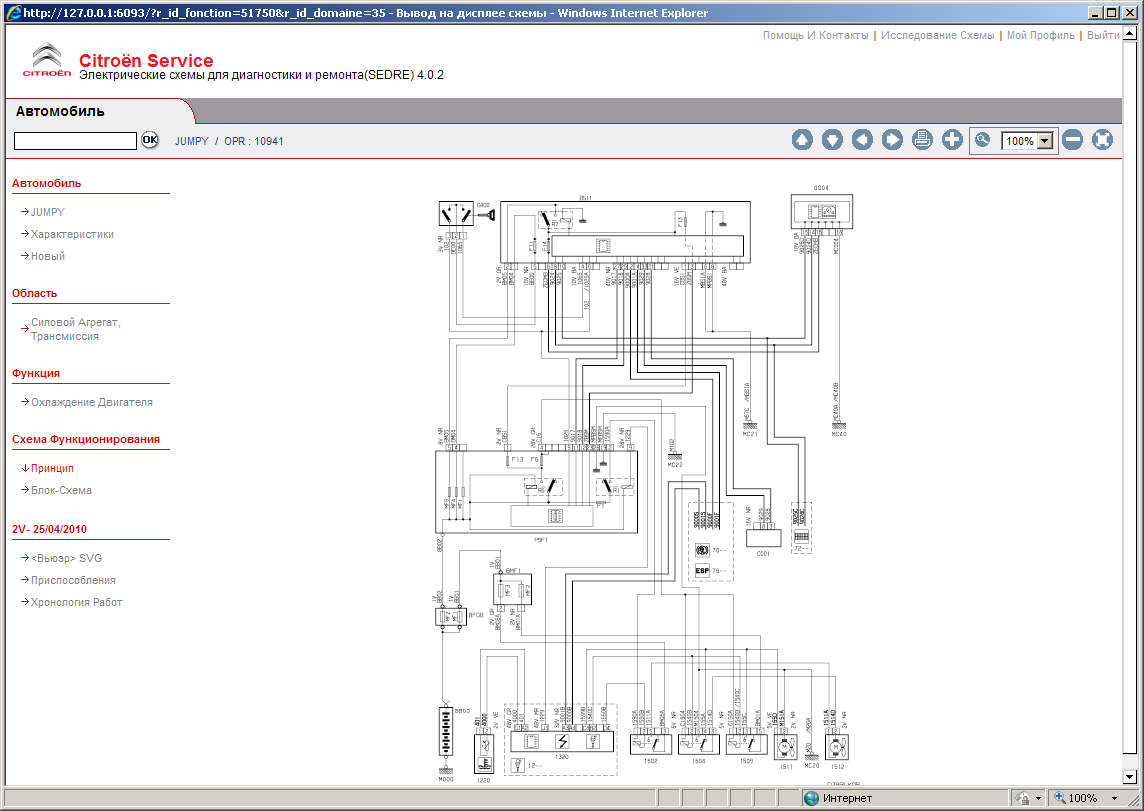Screen dimensions: 1144x811
Task: Open the OPR : 10941 link
Action: coord(254,141)
